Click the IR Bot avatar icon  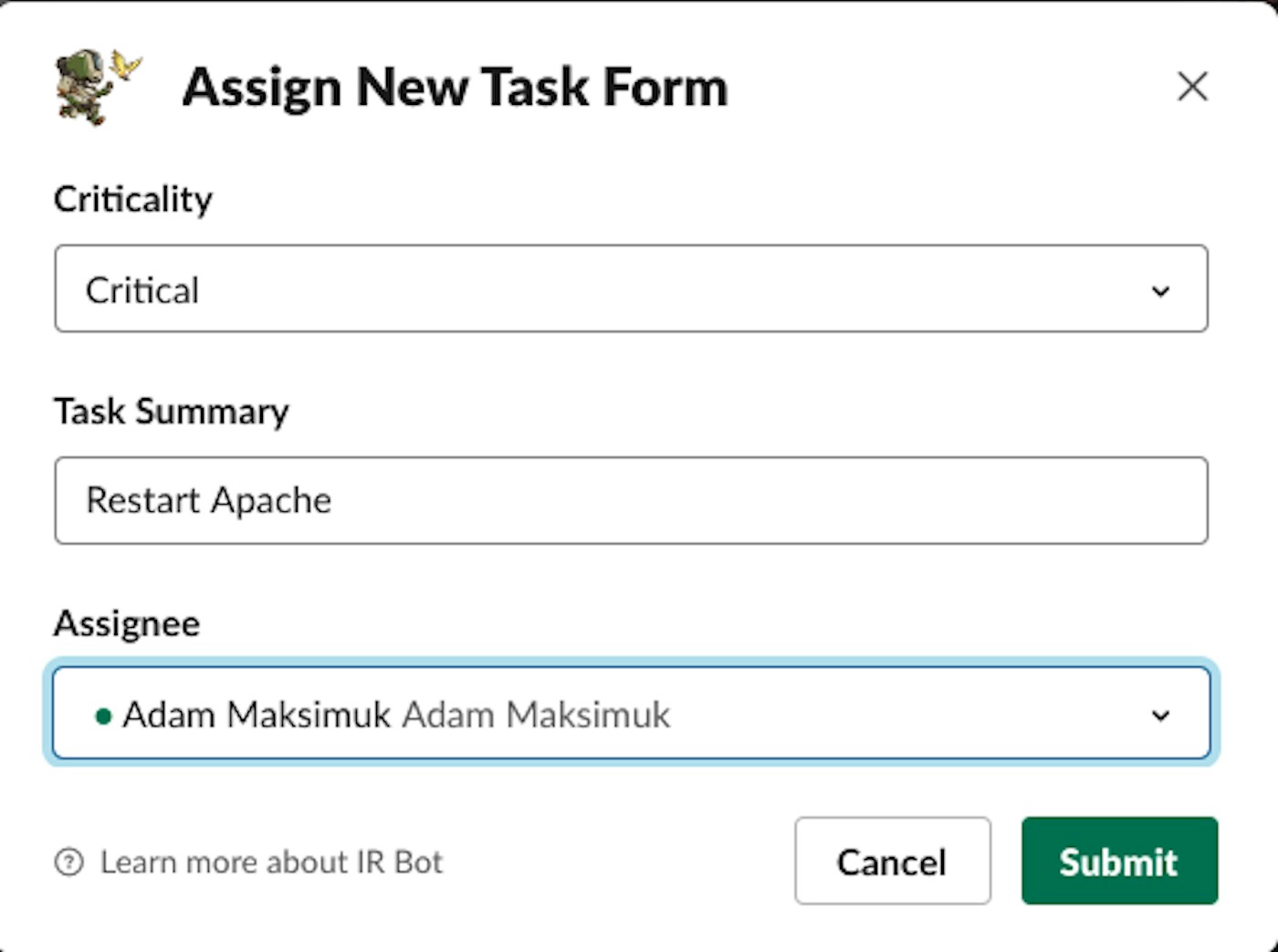tap(97, 87)
